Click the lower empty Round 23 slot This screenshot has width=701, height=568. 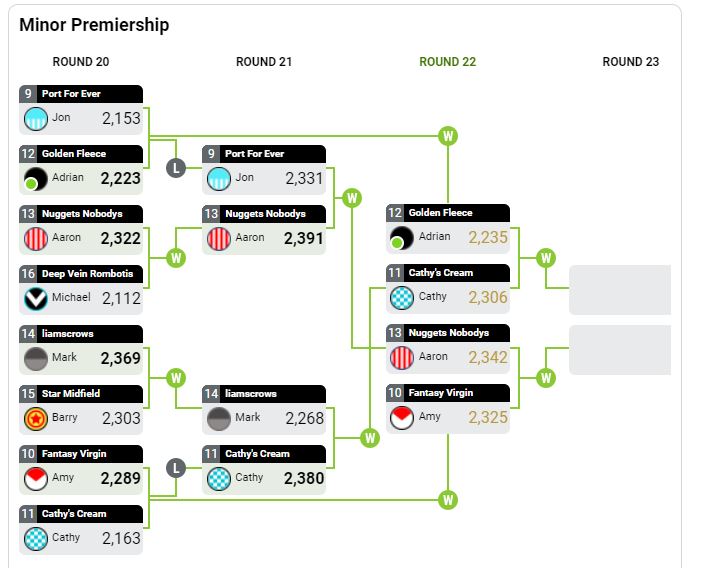620,350
